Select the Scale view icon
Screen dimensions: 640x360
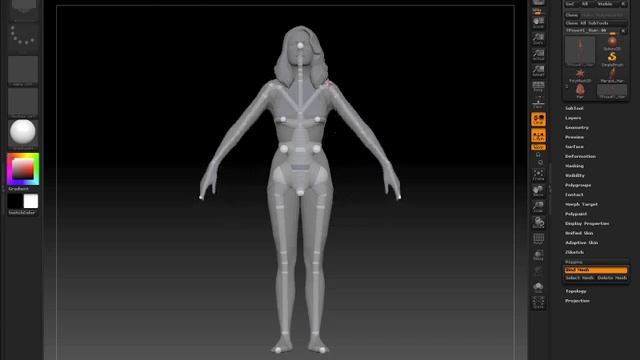click(x=538, y=207)
